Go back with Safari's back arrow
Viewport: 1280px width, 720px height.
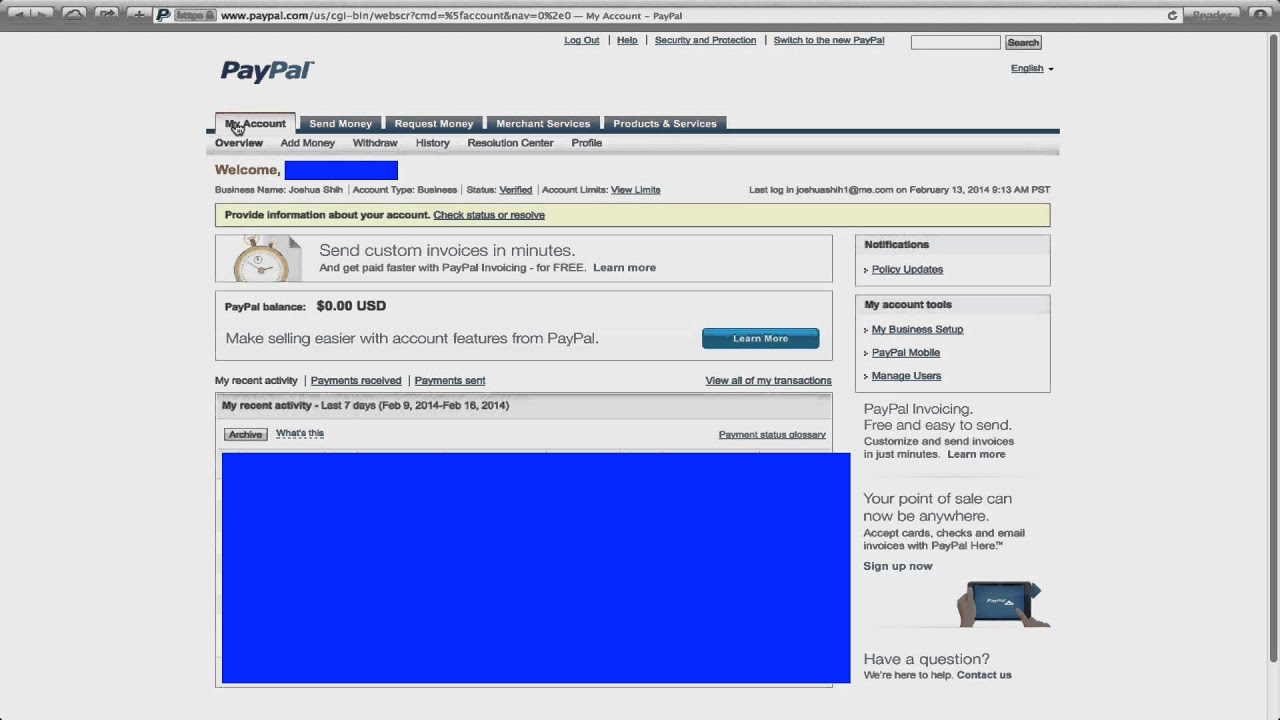(19, 15)
